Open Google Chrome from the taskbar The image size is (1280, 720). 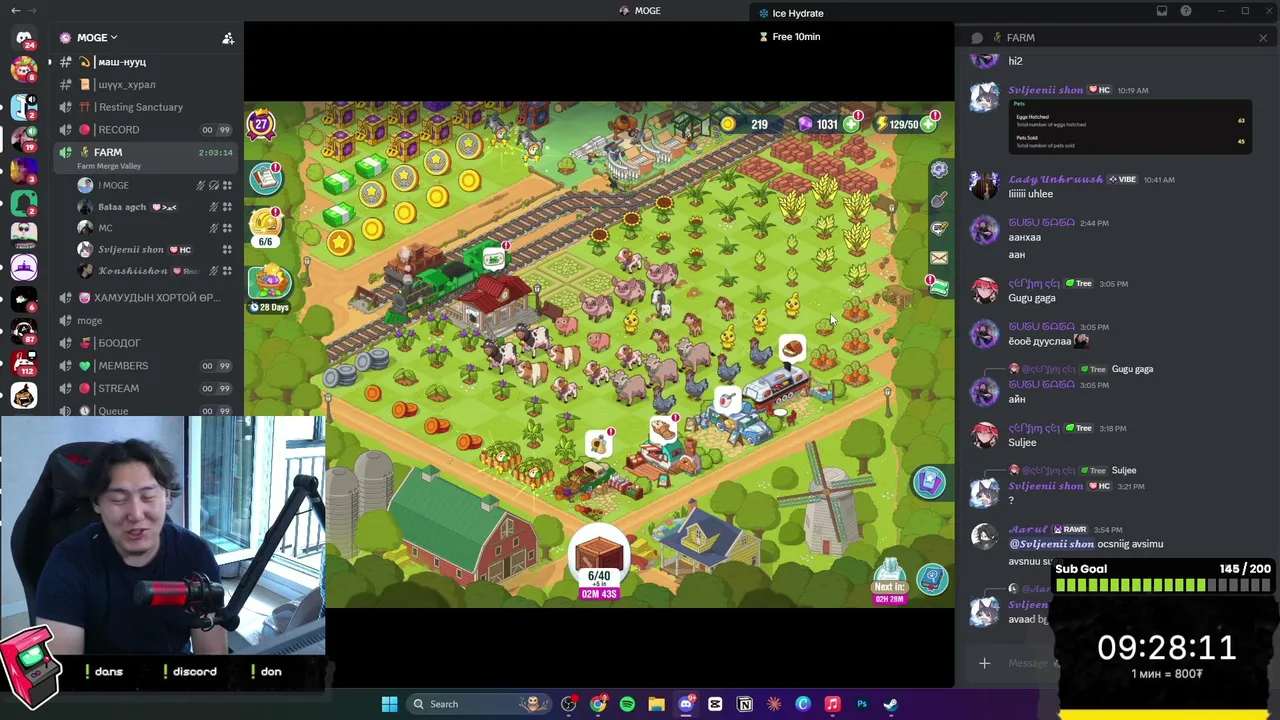click(598, 704)
